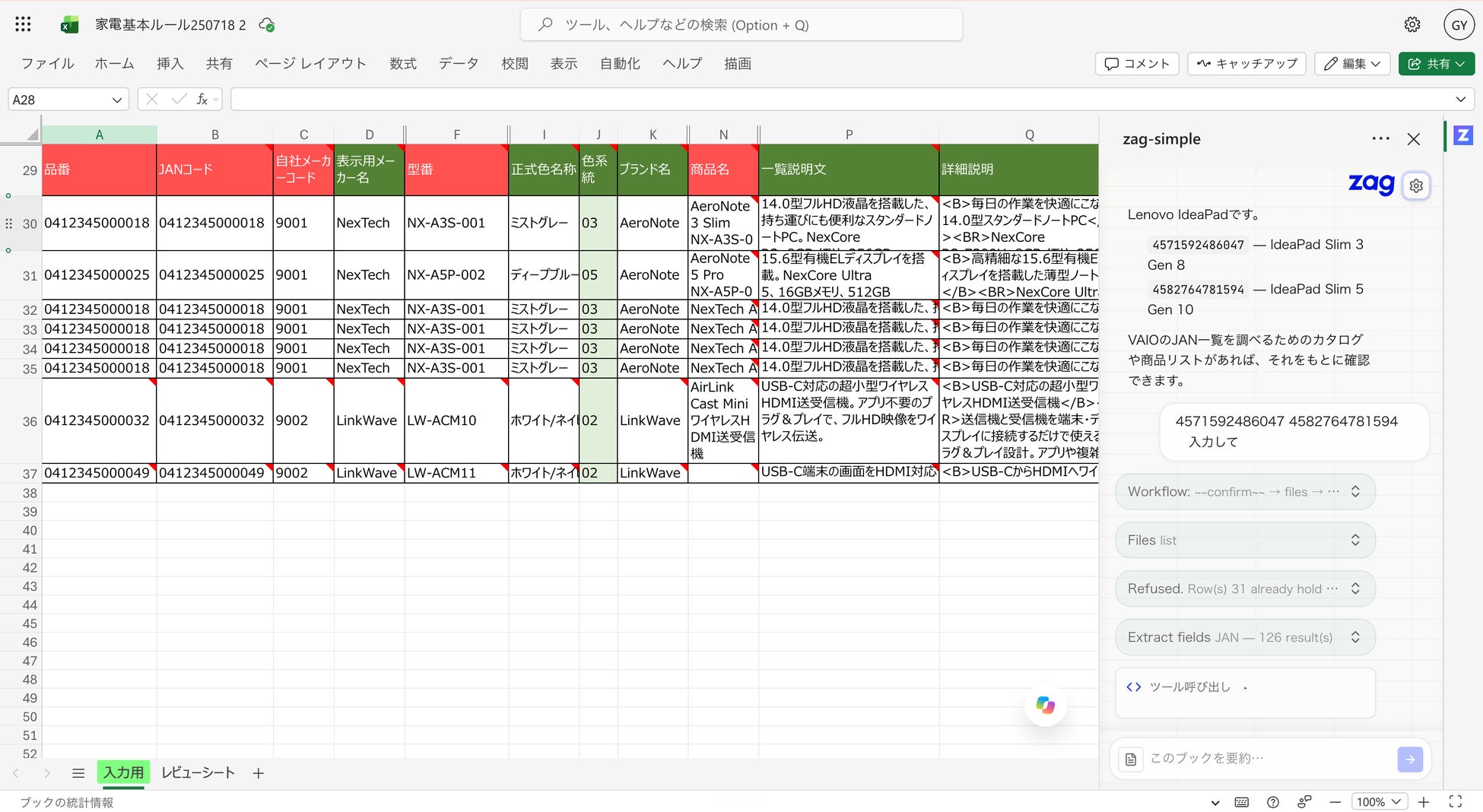Open ブックの統計情報 in status bar
Screen dimensions: 1483x812
[x=67, y=802]
